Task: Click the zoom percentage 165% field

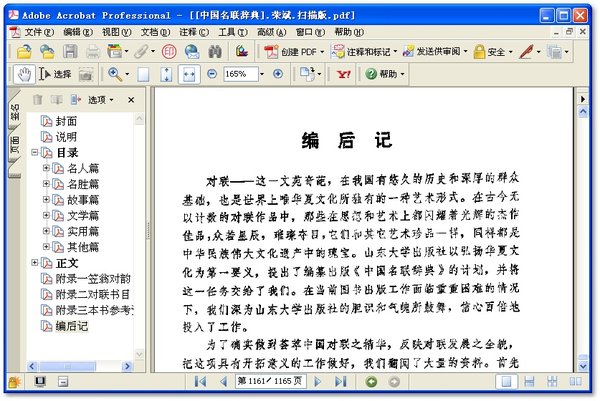Action: pyautogui.click(x=241, y=74)
